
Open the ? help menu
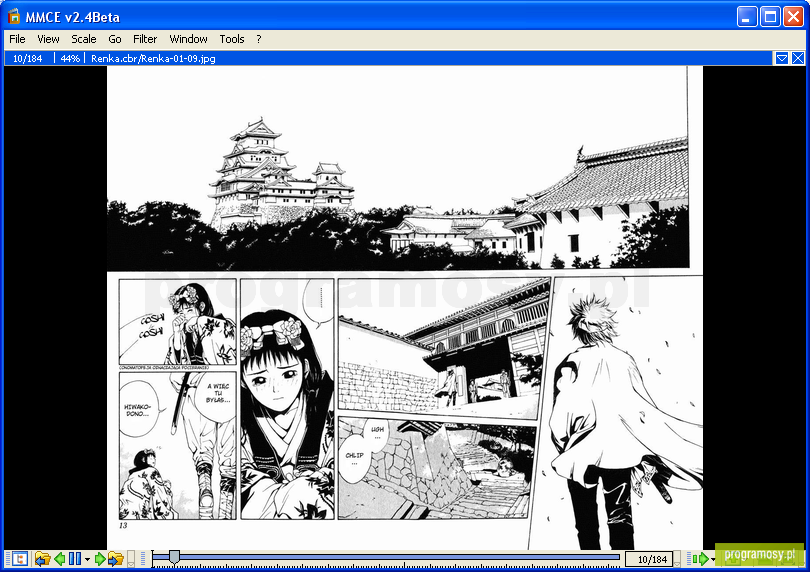(x=258, y=39)
